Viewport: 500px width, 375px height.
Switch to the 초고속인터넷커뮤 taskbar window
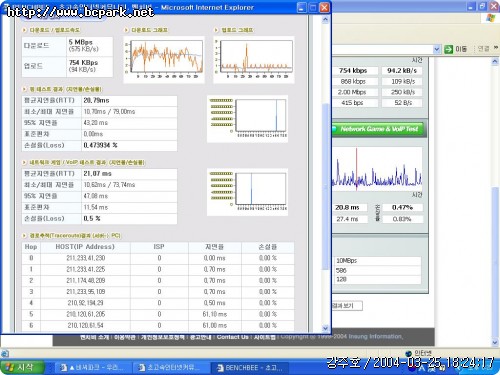[171, 368]
